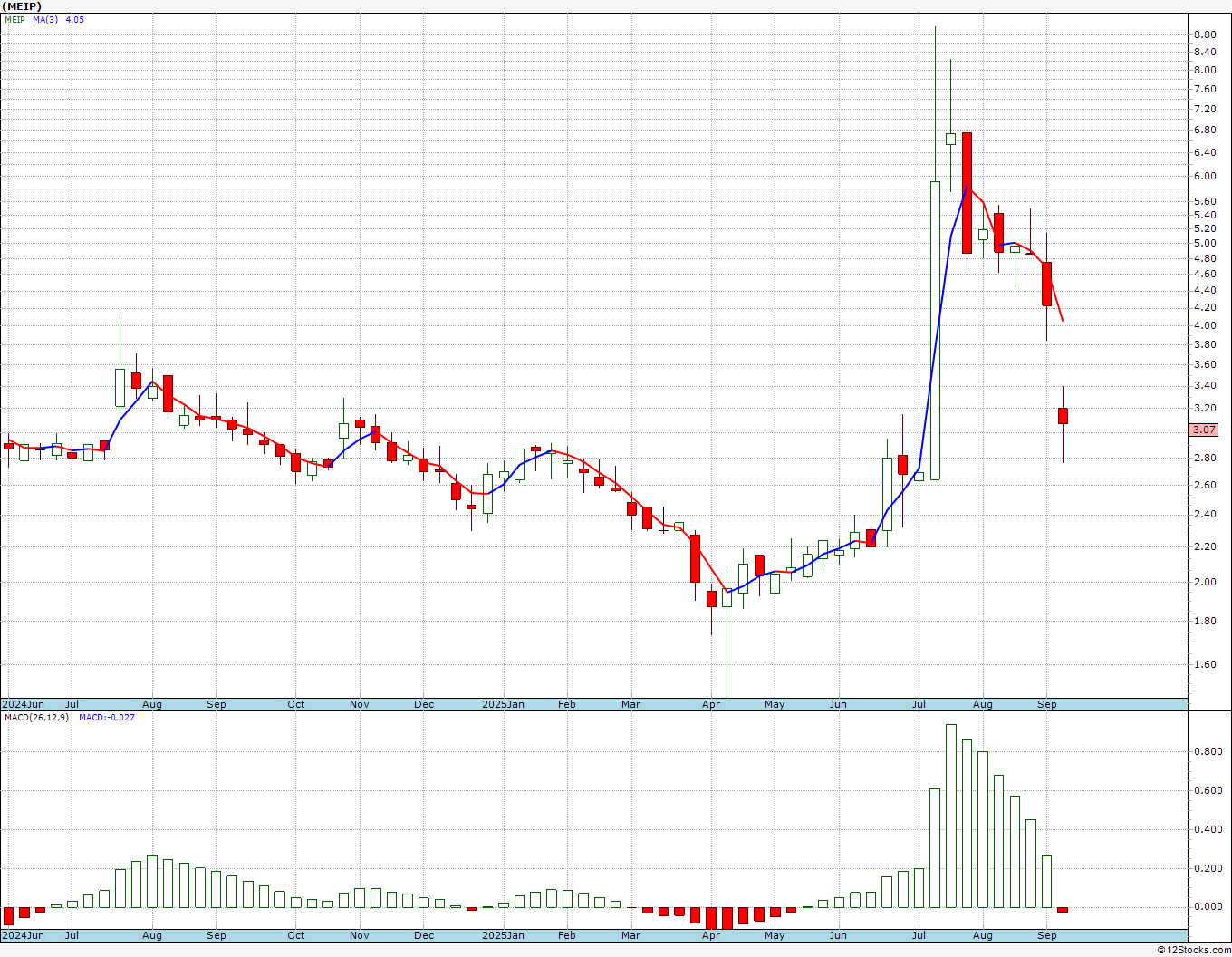Select the MEIP legend label
The width and height of the screenshot is (1232, 957).
coord(14,19)
